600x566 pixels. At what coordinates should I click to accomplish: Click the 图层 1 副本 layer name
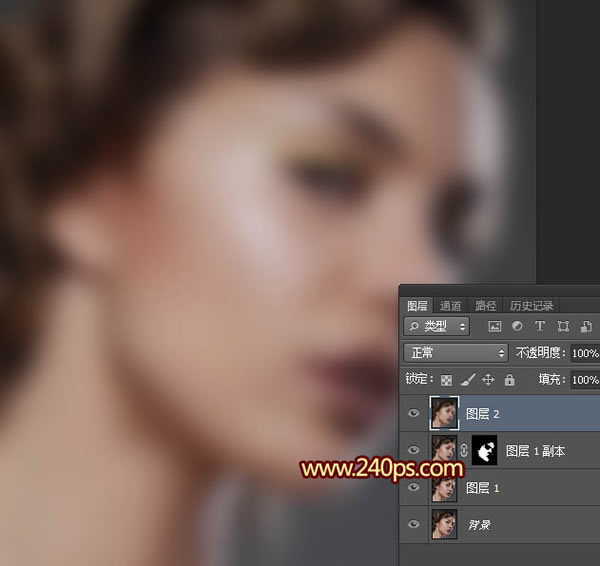tap(535, 451)
